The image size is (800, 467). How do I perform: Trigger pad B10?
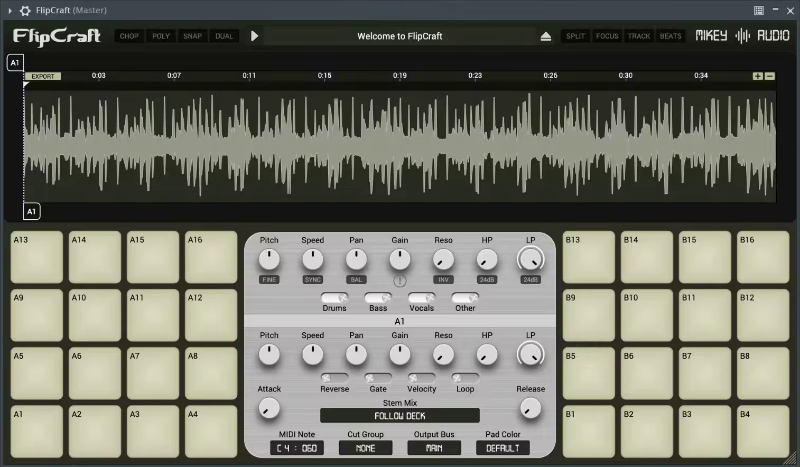[647, 315]
